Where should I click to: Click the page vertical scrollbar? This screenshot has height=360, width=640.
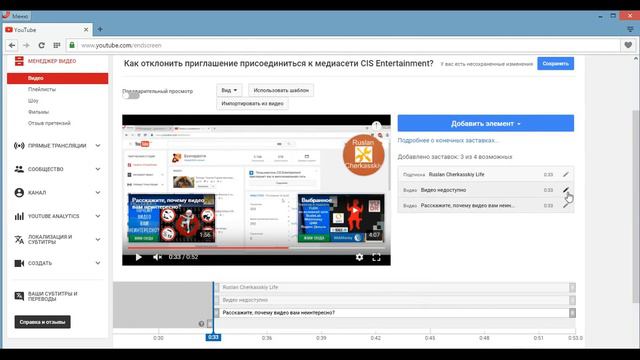click(x=636, y=206)
